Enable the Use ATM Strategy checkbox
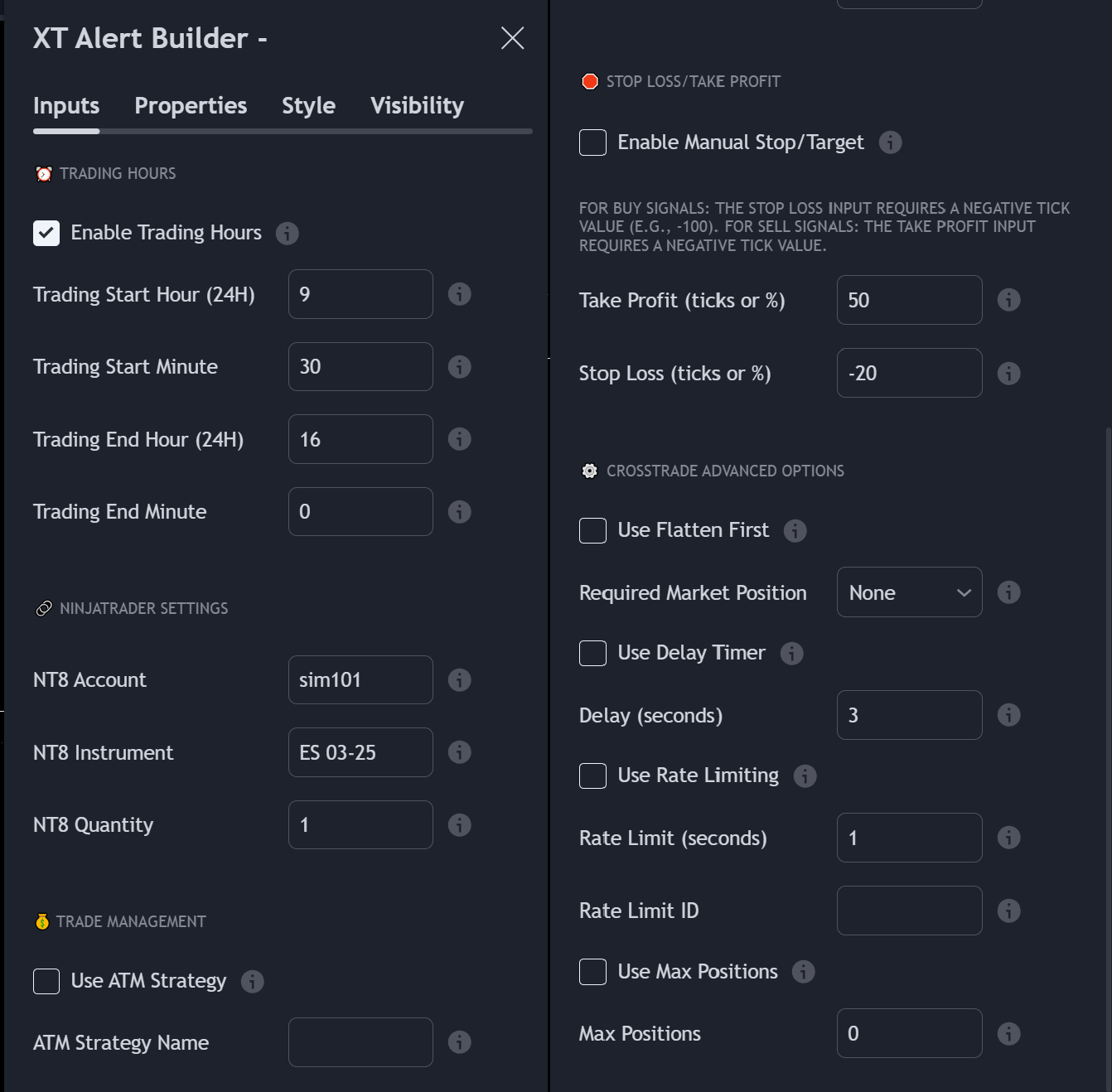This screenshot has height=1092, width=1112. pos(46,981)
